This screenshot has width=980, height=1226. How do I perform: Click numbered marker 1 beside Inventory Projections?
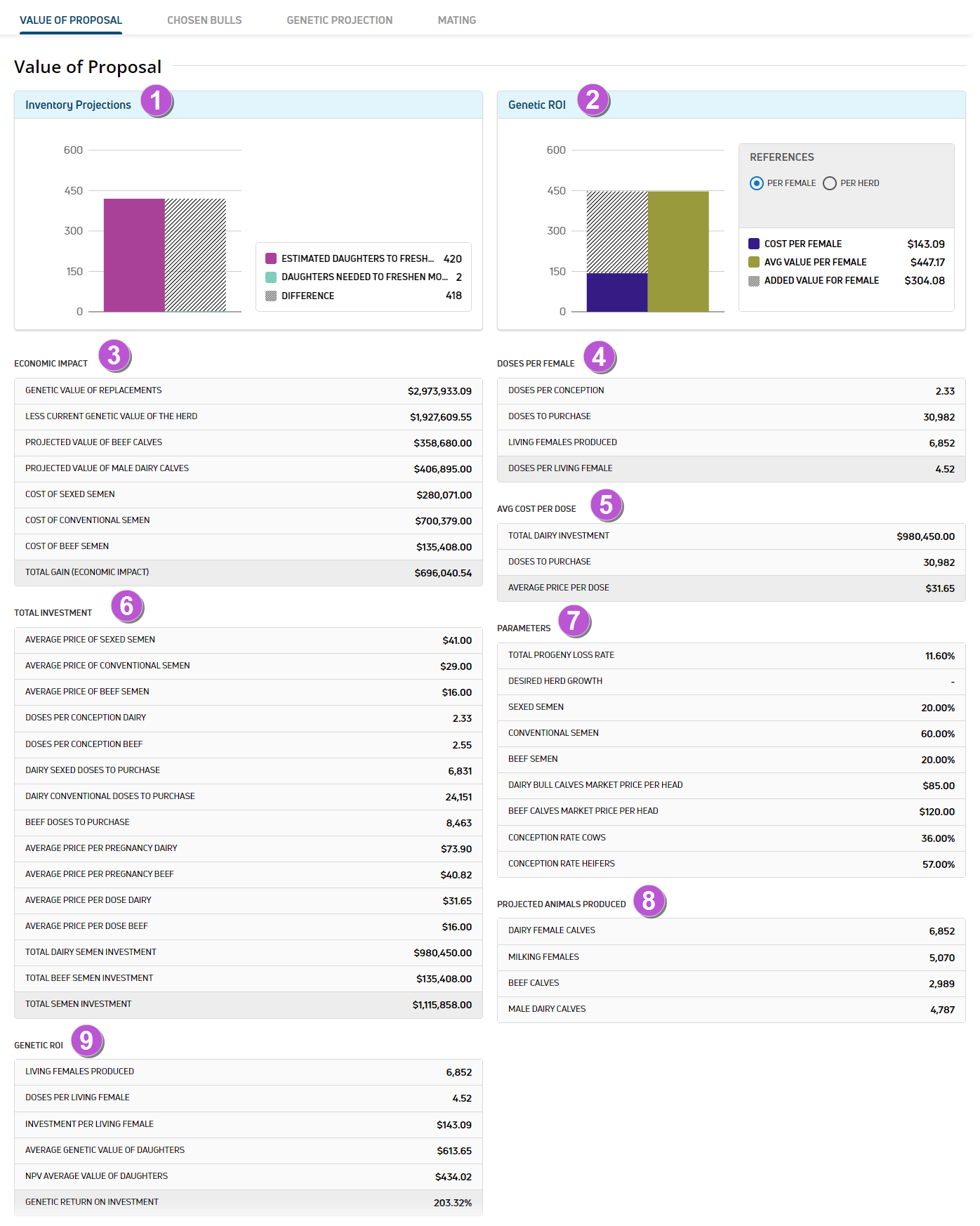pos(156,100)
